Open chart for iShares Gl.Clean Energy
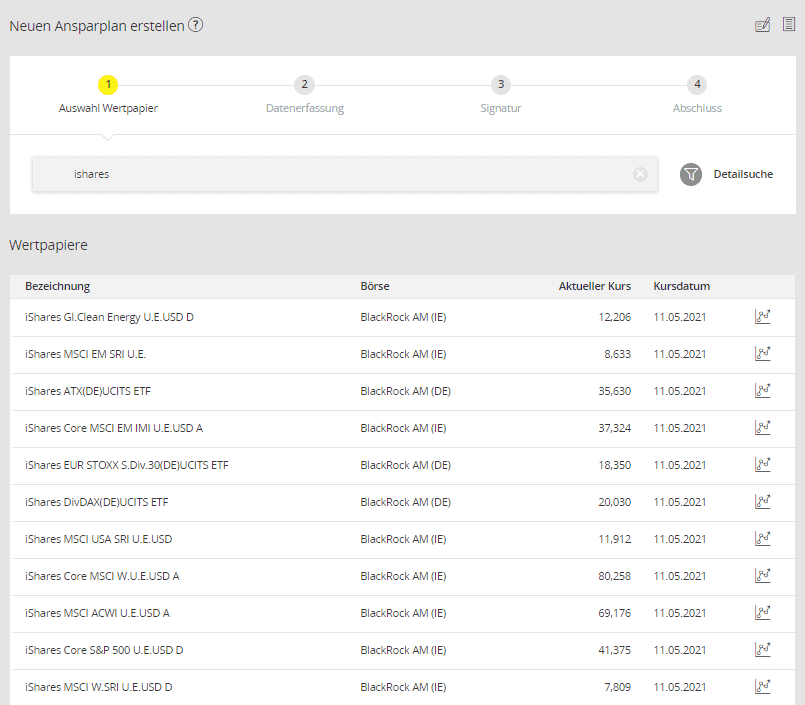 point(762,317)
